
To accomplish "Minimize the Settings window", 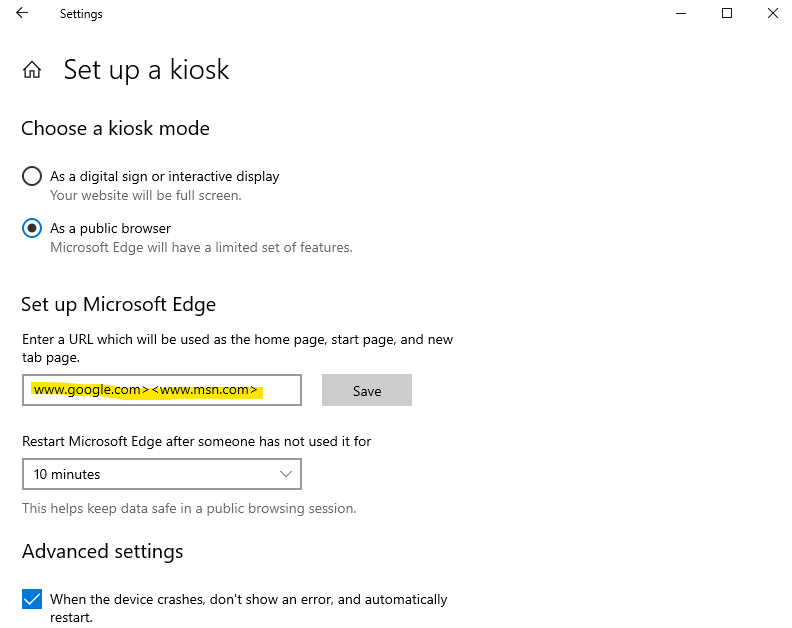I will (x=681, y=14).
